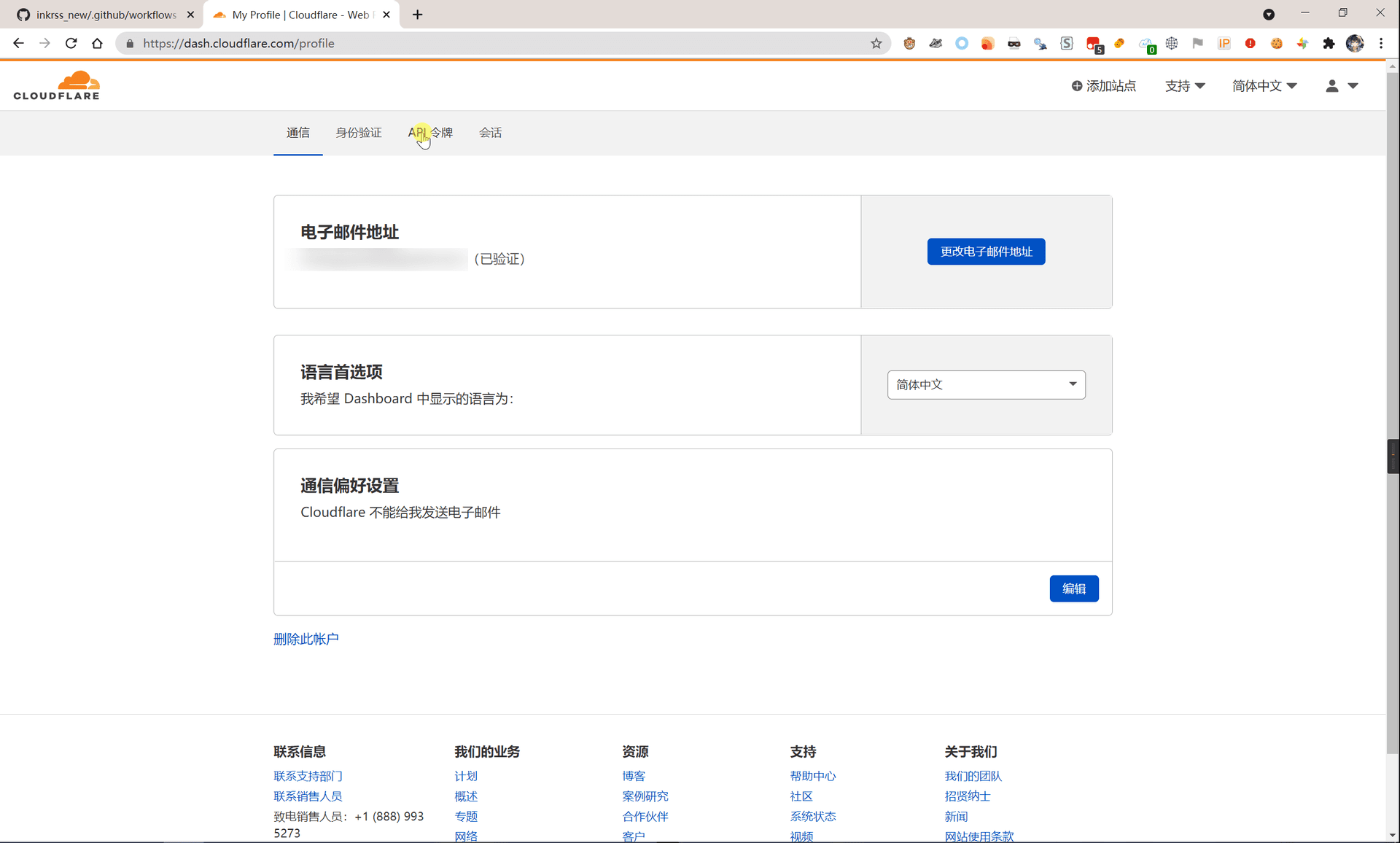
Task: Bookmark this page with the star icon
Action: coord(876,44)
